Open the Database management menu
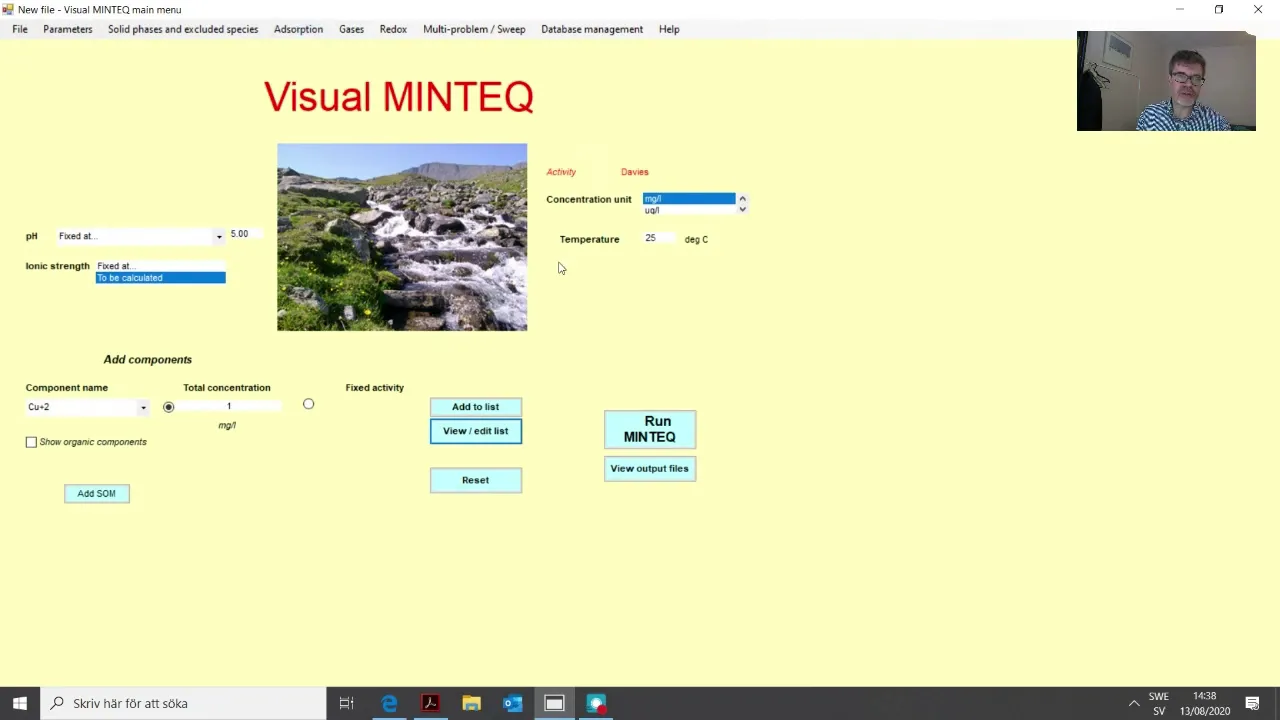The width and height of the screenshot is (1280, 720). [592, 29]
